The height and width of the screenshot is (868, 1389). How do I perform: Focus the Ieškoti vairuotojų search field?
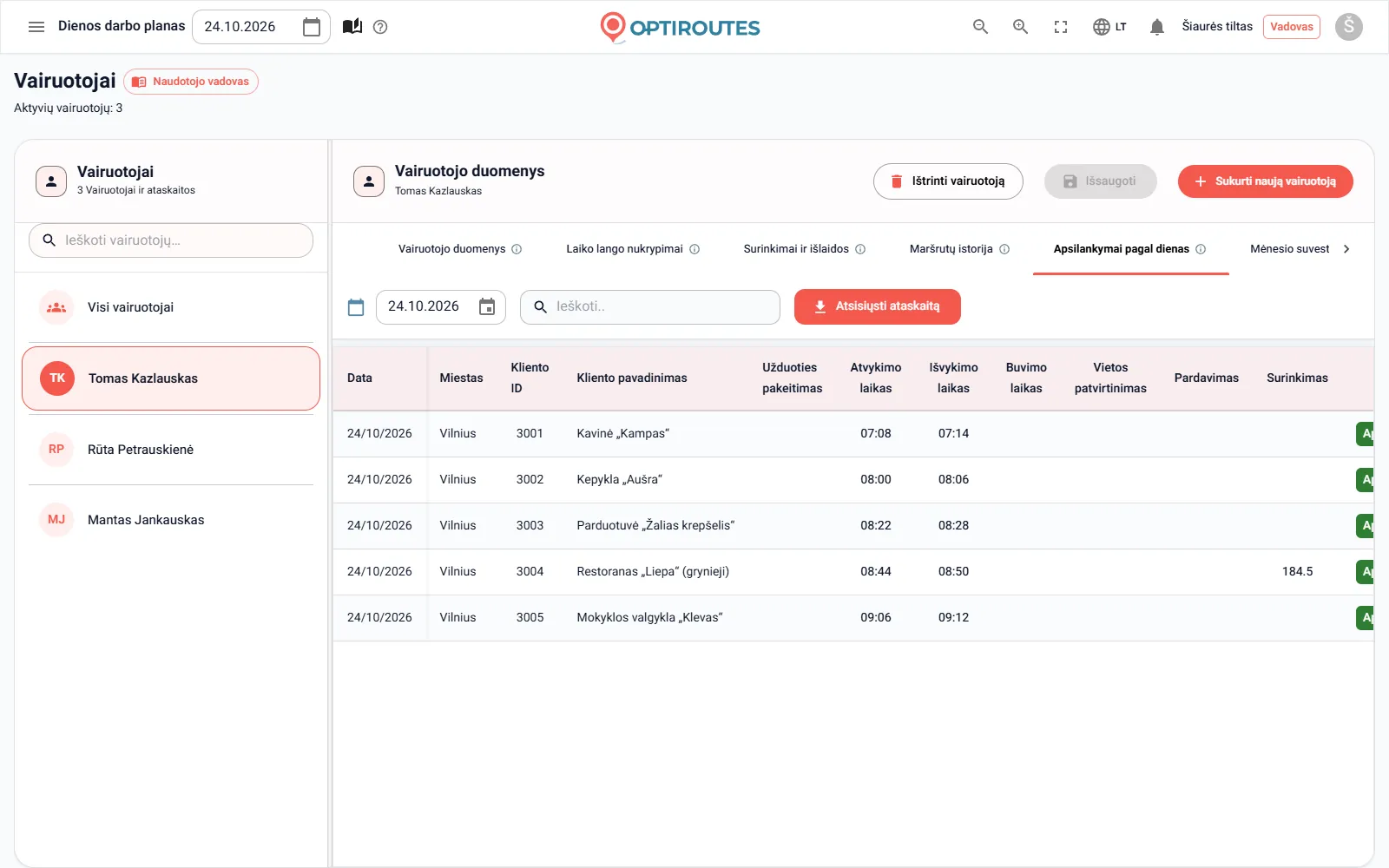point(171,240)
